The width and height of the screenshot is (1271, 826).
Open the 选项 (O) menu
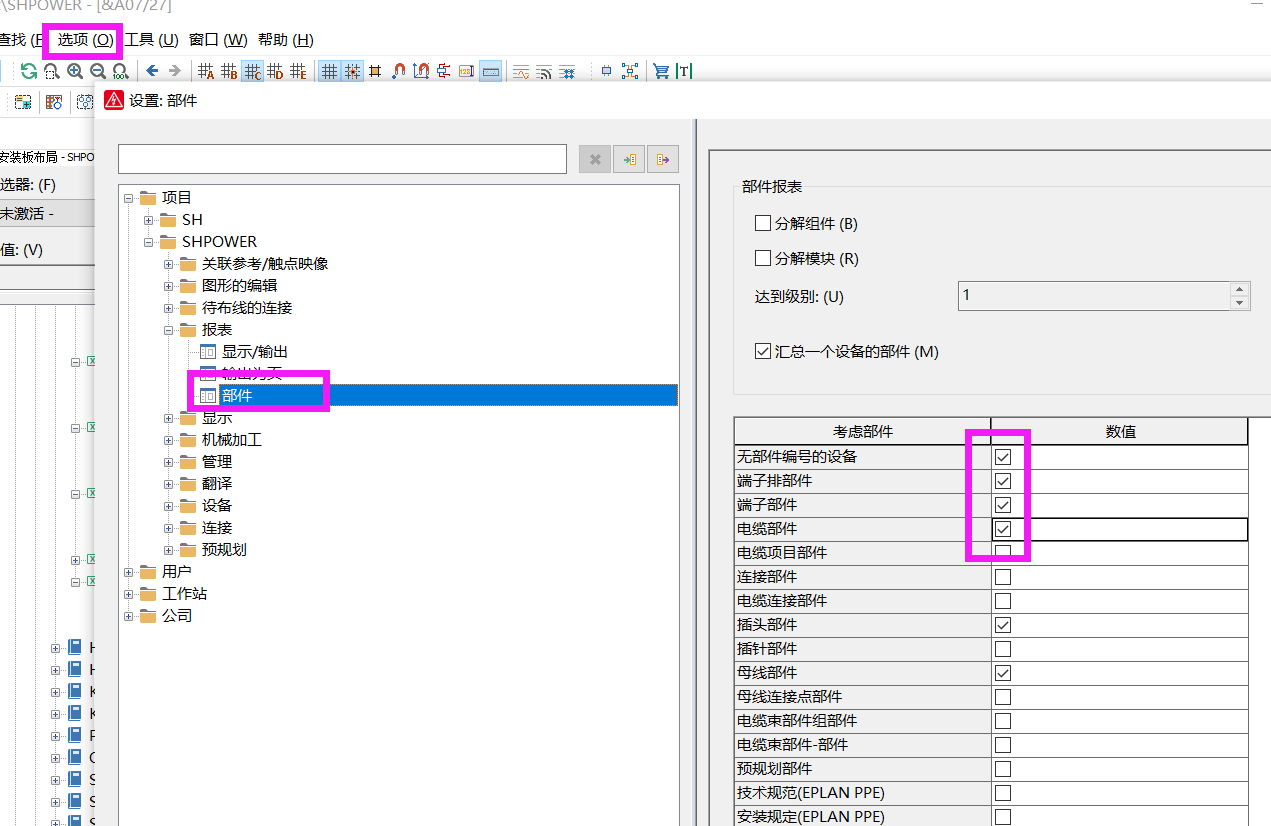click(81, 39)
